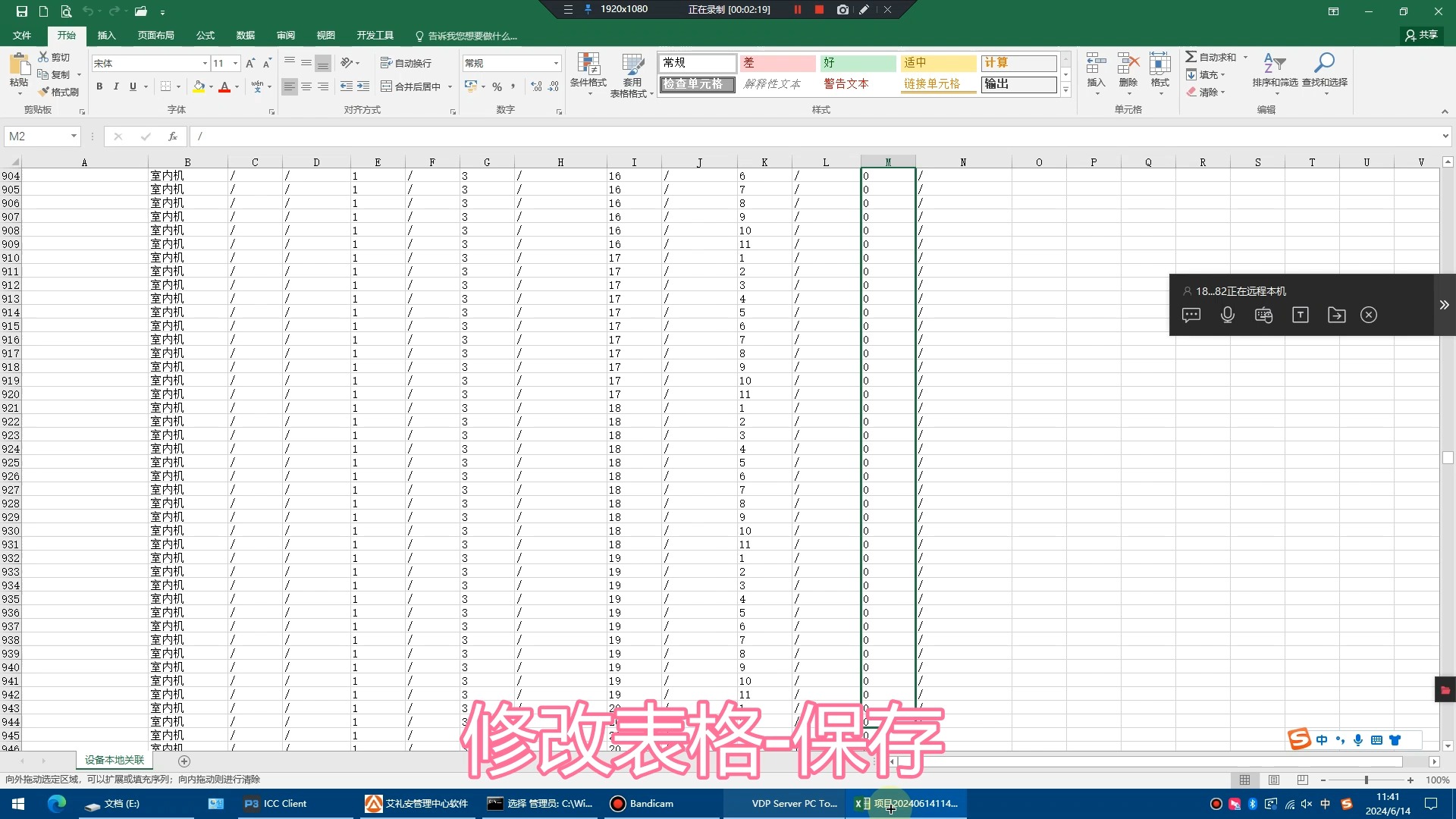This screenshot has height=819, width=1456.
Task: Expand the cell styles gallery arrow
Action: (1065, 89)
